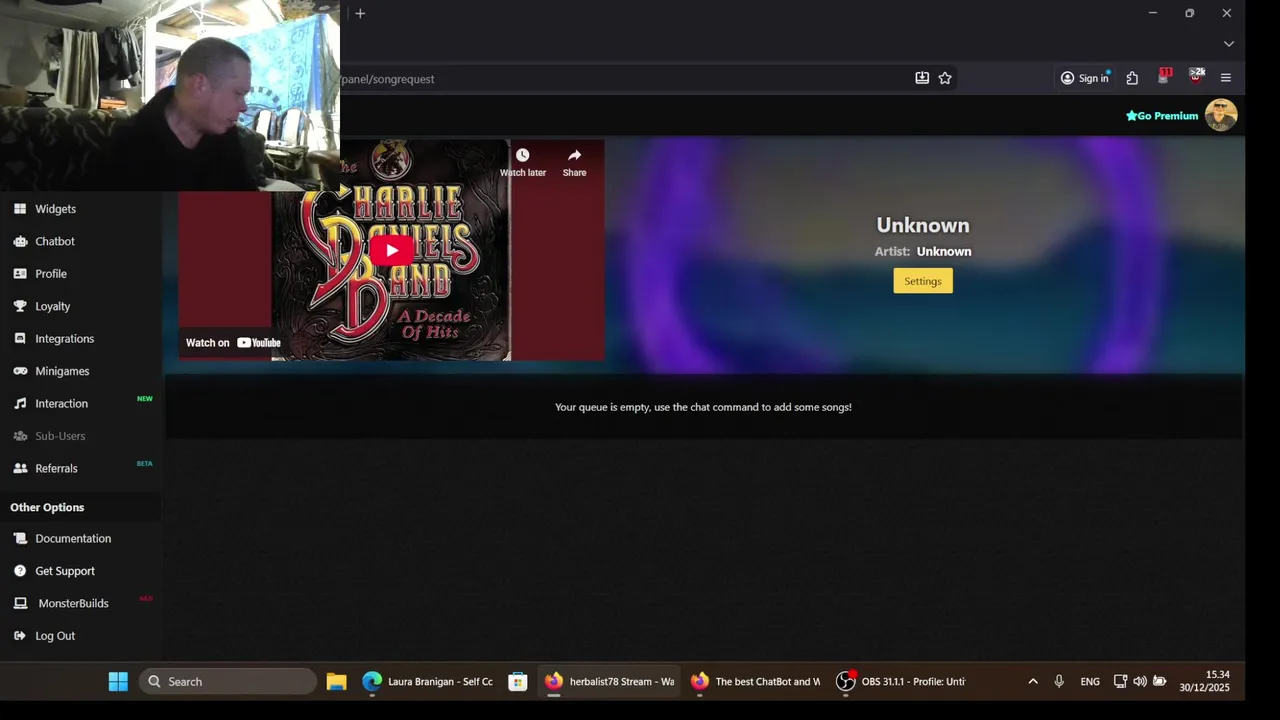Open the user avatar menu
1280x720 pixels.
tap(1221, 115)
